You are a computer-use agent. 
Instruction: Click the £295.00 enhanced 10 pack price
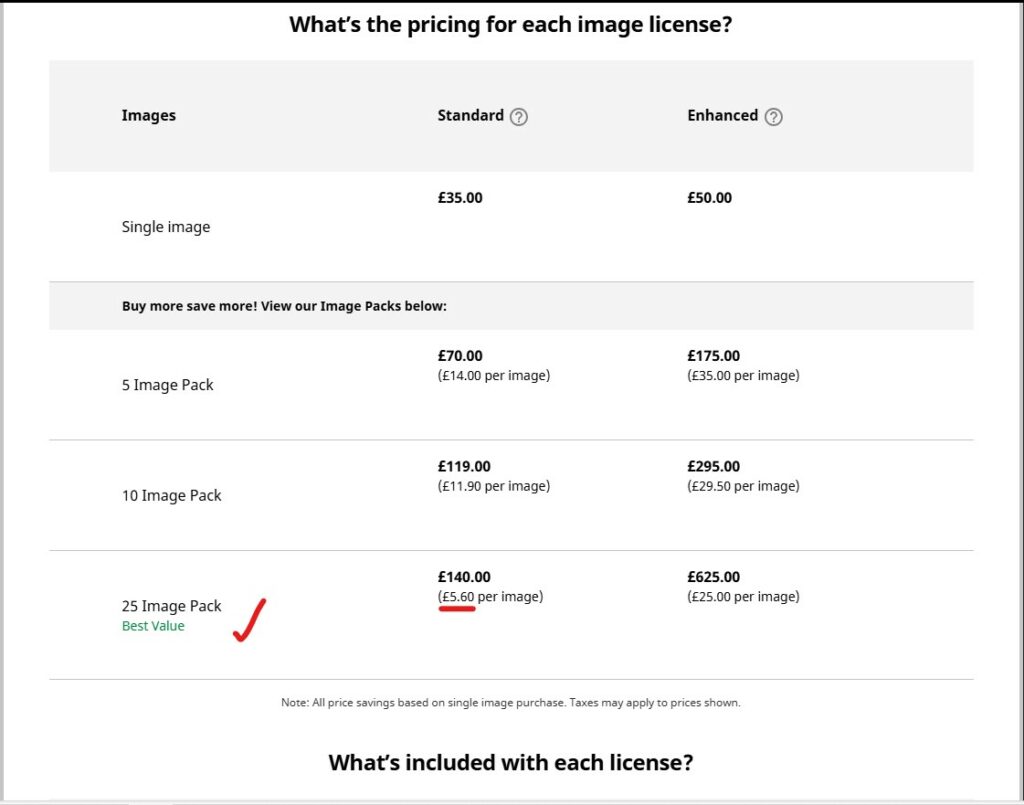713,466
